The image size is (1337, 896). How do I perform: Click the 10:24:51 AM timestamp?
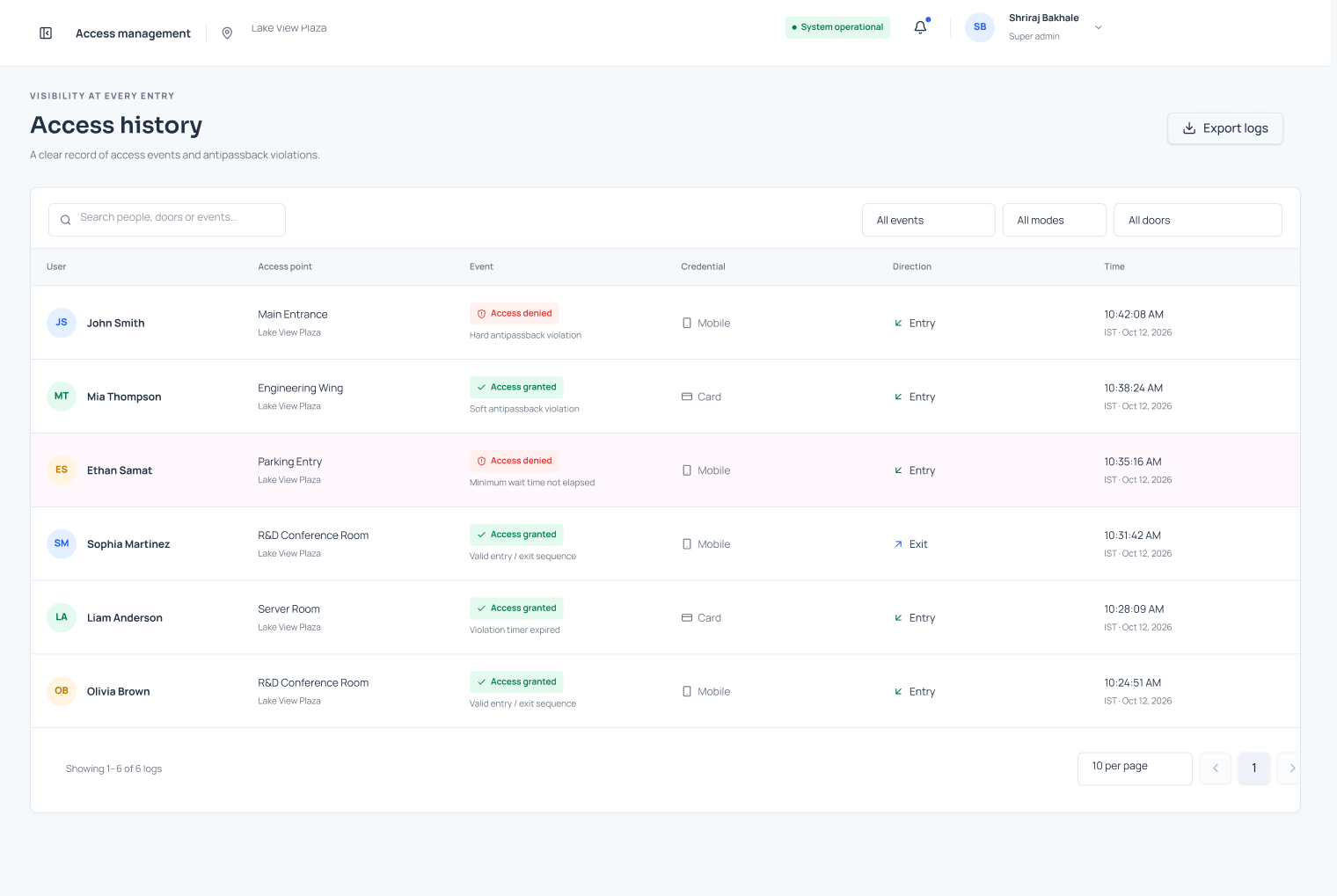[x=1133, y=683]
